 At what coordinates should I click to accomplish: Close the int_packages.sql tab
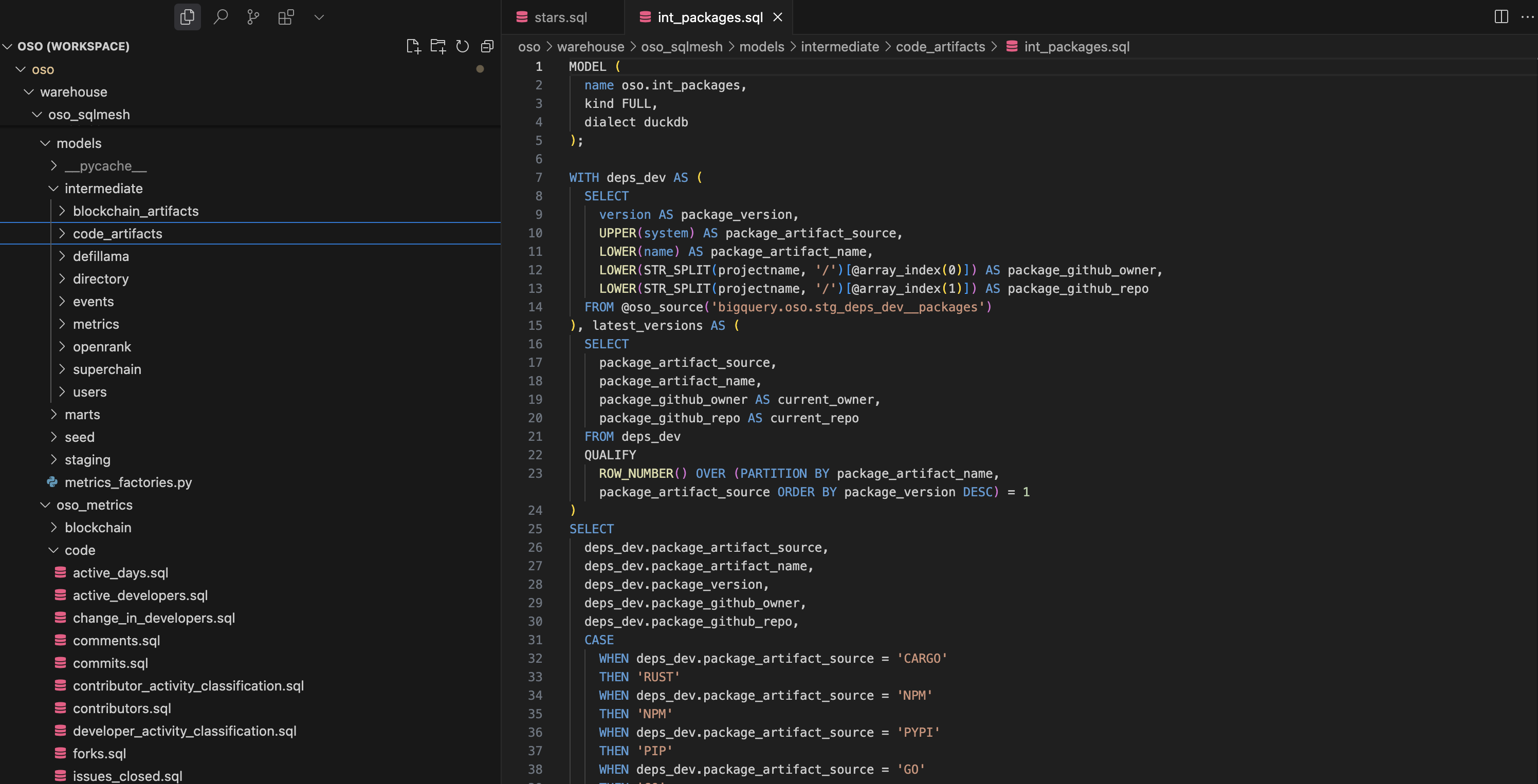[x=777, y=17]
